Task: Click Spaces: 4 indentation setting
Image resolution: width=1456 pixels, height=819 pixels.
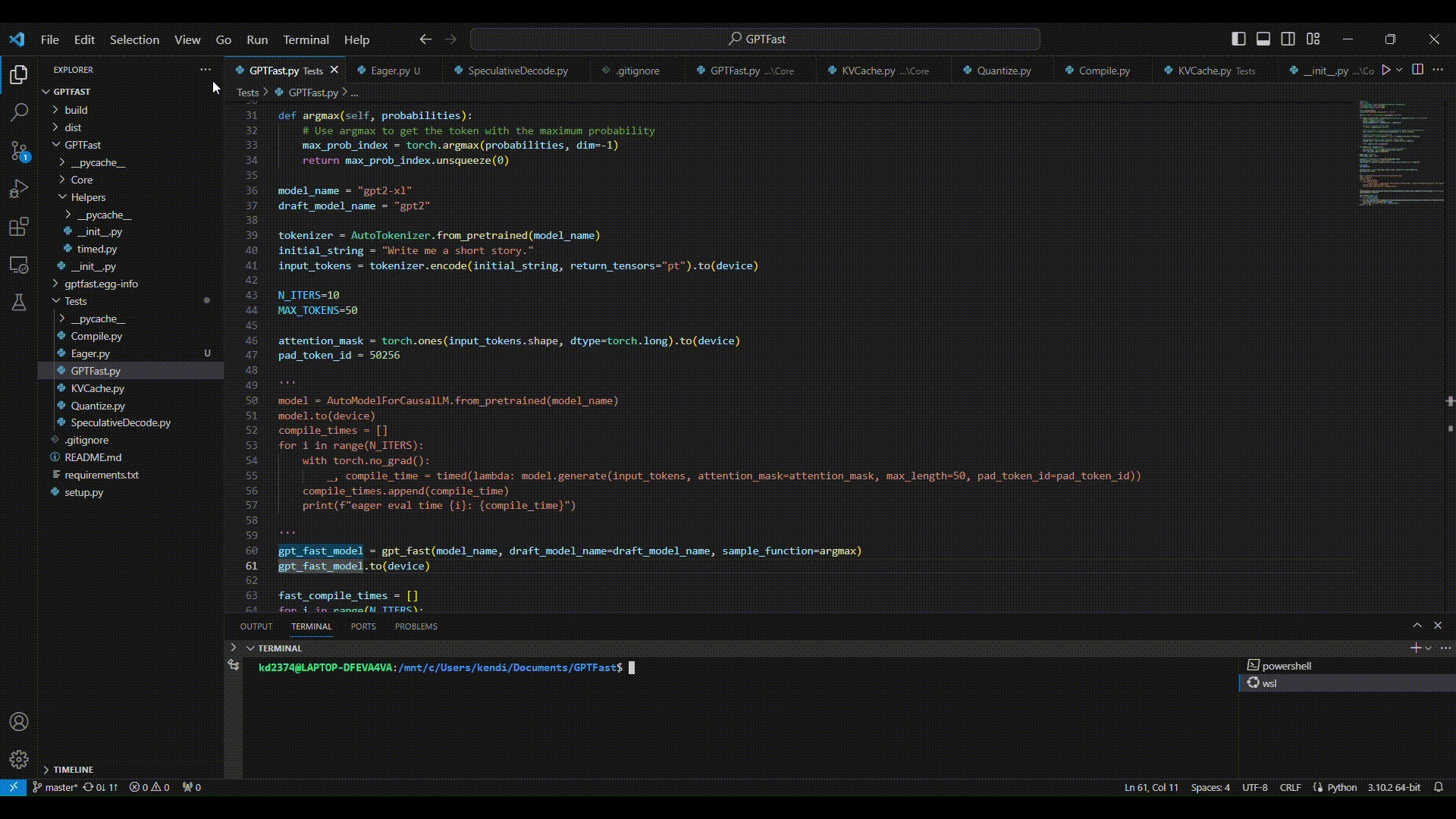Action: click(1210, 787)
